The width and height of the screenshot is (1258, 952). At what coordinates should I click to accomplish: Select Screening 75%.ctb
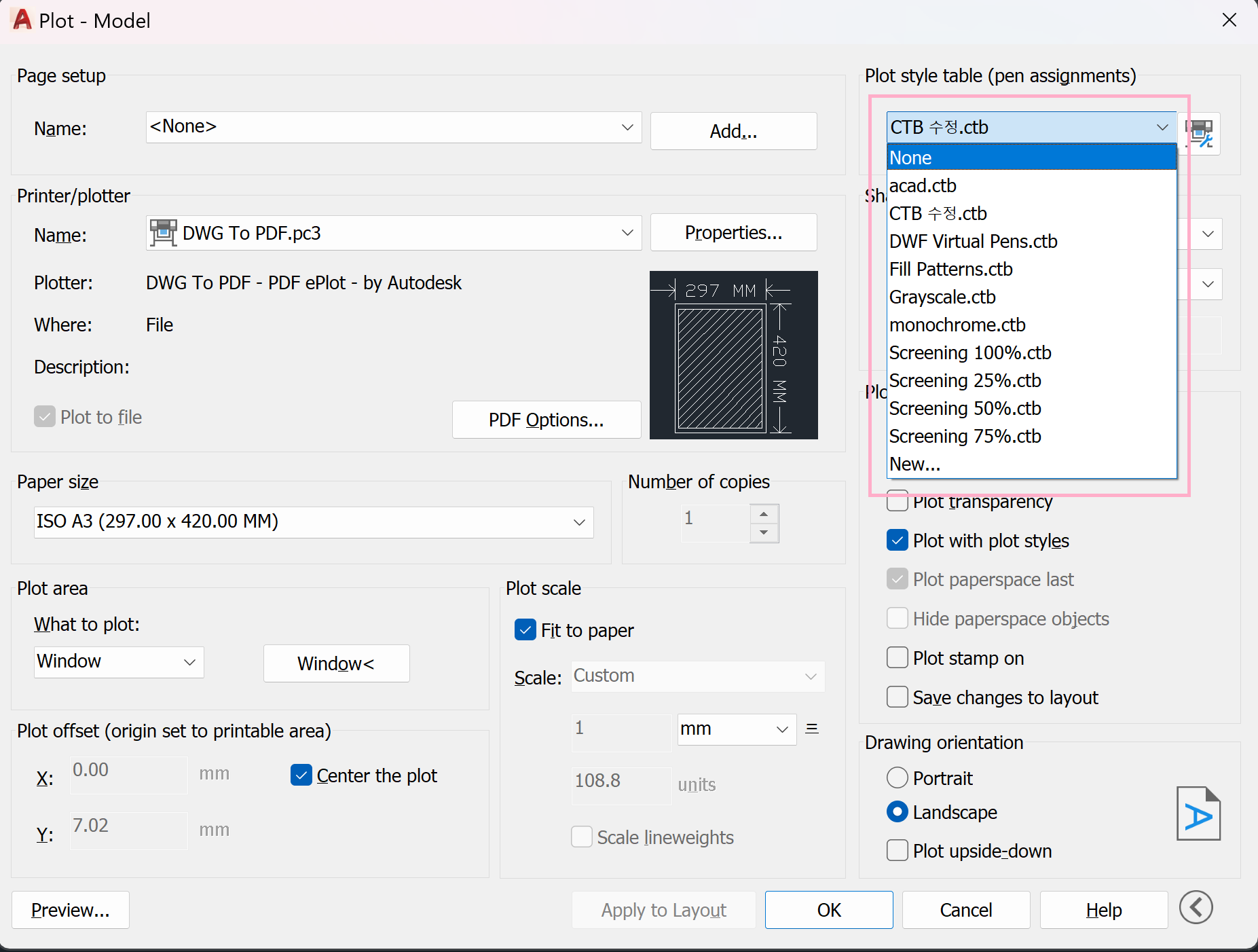(x=1031, y=436)
